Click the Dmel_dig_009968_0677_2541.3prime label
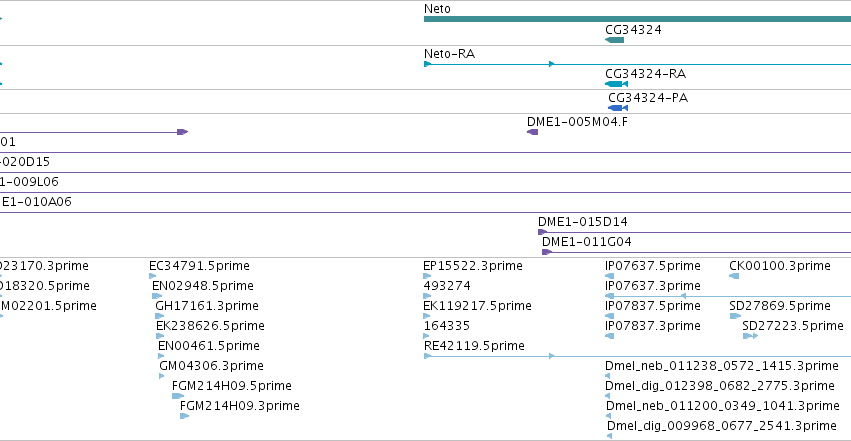Image resolution: width=851 pixels, height=441 pixels. [x=721, y=426]
